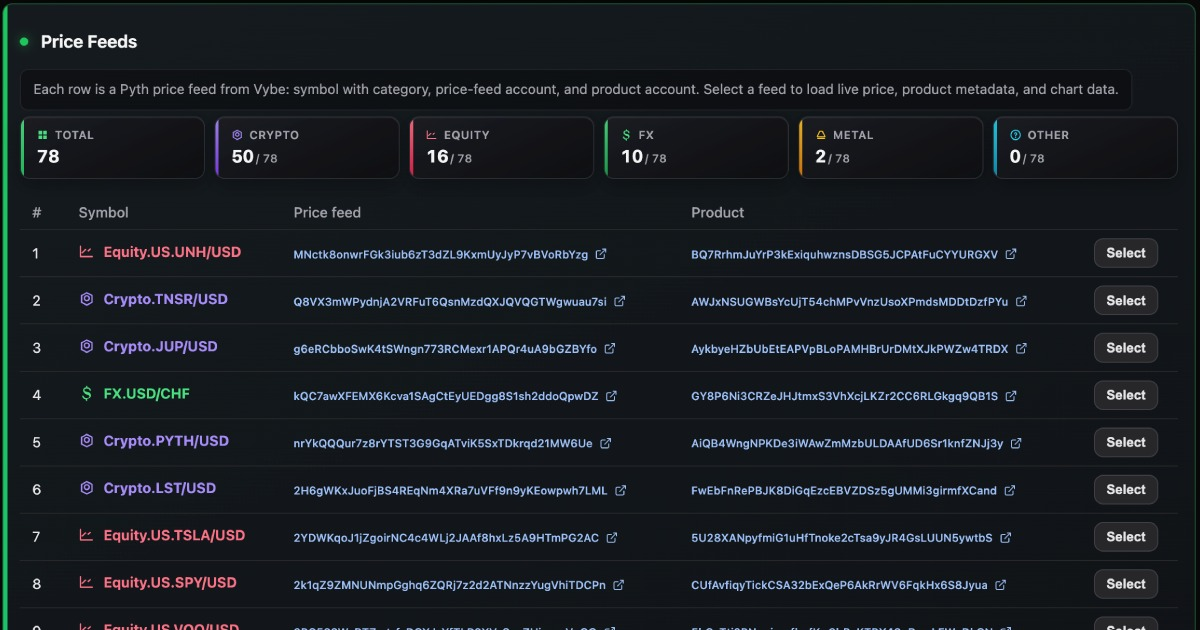Show TOTAL feeds card
This screenshot has width=1200, height=630.
[113, 148]
